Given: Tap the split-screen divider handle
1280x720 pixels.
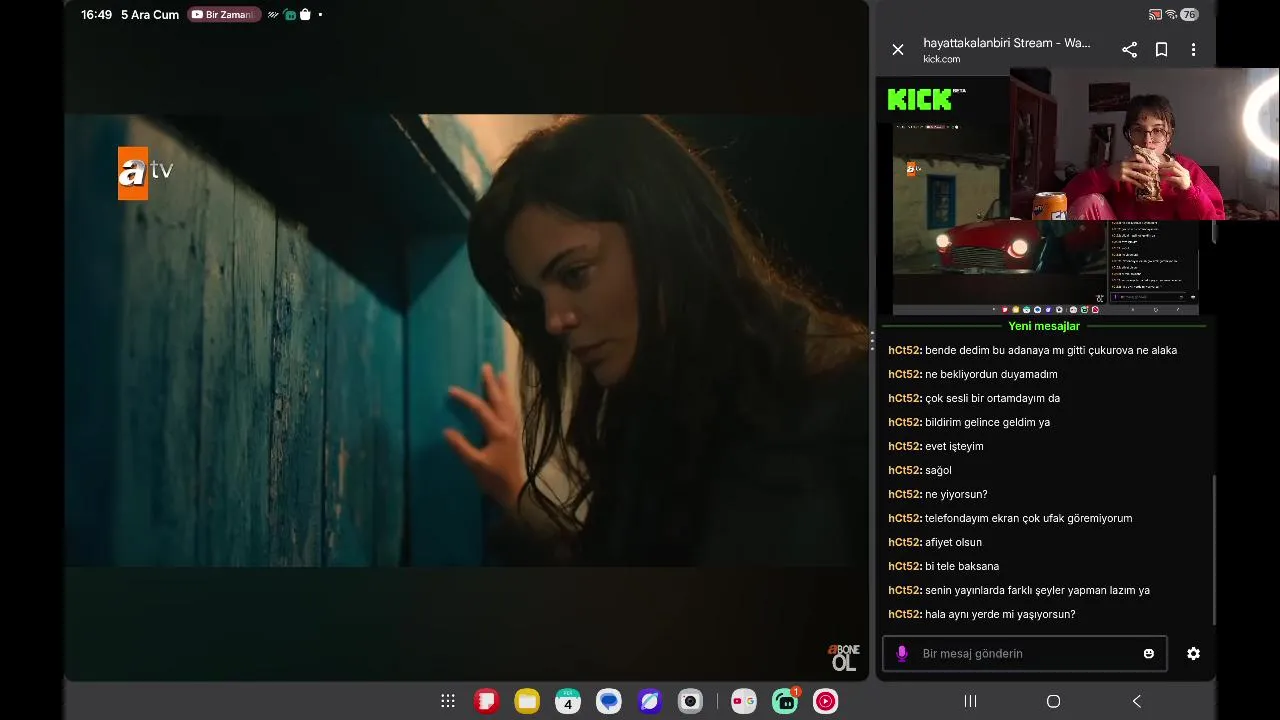Looking at the screenshot, I should point(872,342).
